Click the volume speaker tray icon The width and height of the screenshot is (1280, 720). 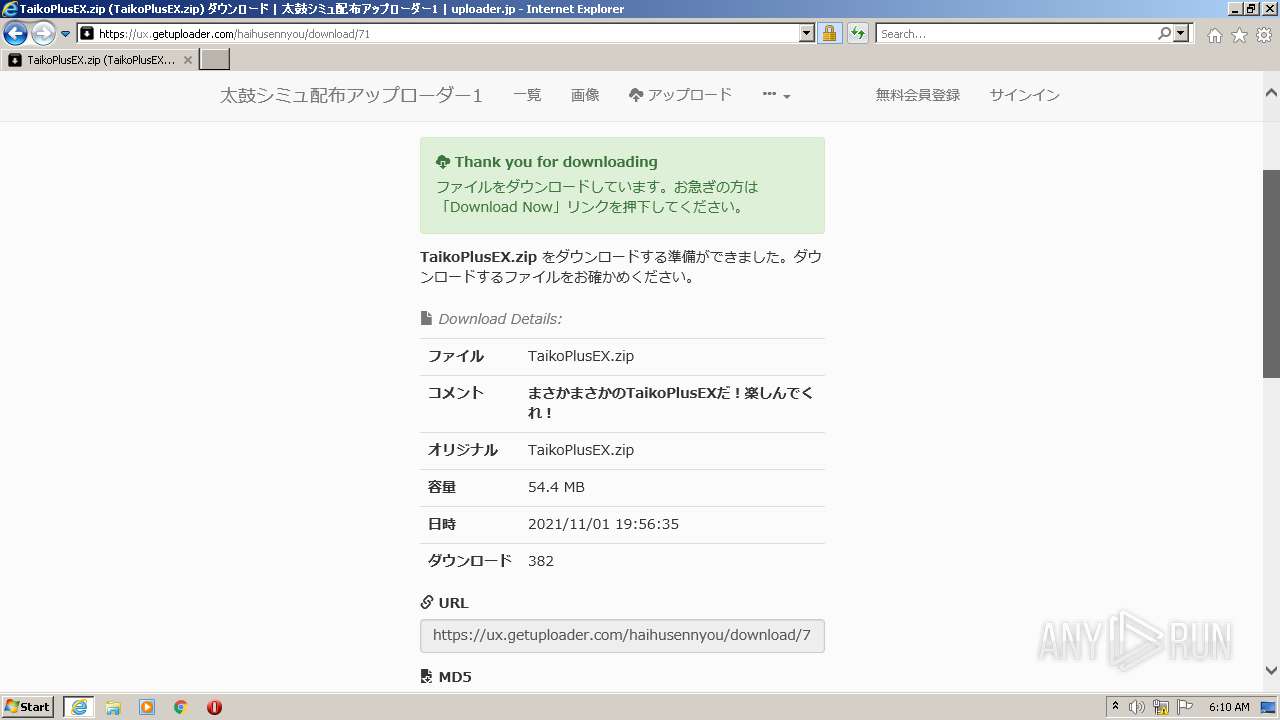[x=1137, y=707]
